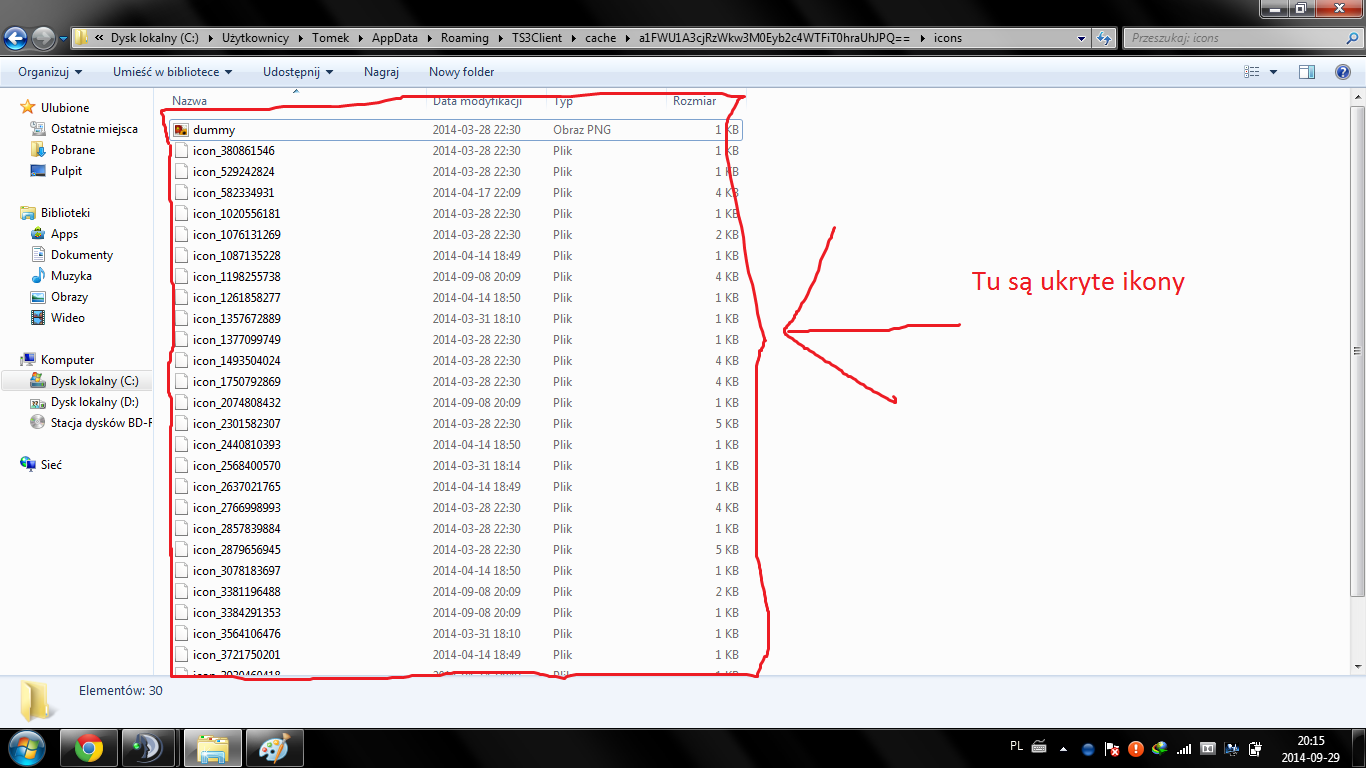Open the Wideo library
This screenshot has height=768, width=1366.
68,318
